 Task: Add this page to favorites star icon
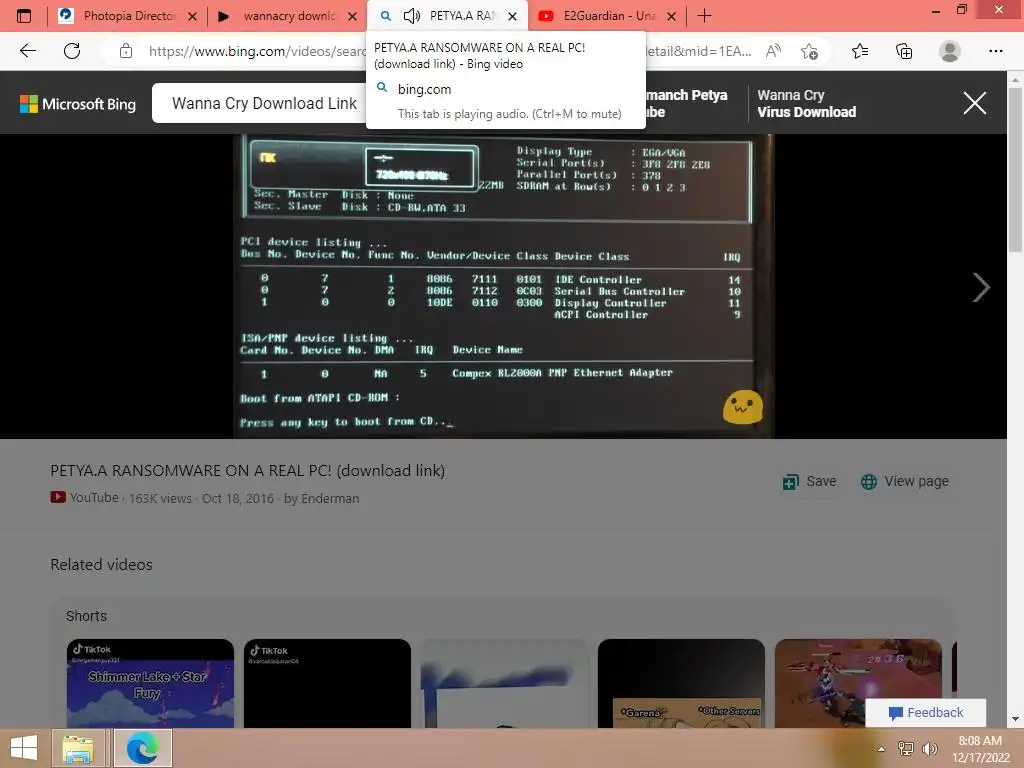(x=810, y=51)
